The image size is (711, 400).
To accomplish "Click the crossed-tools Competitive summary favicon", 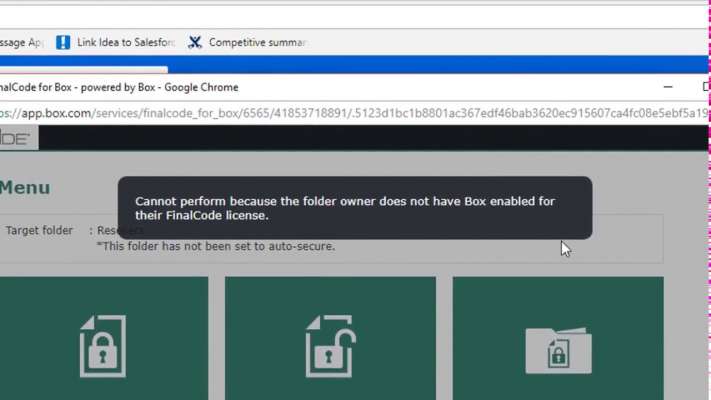I will point(195,42).
